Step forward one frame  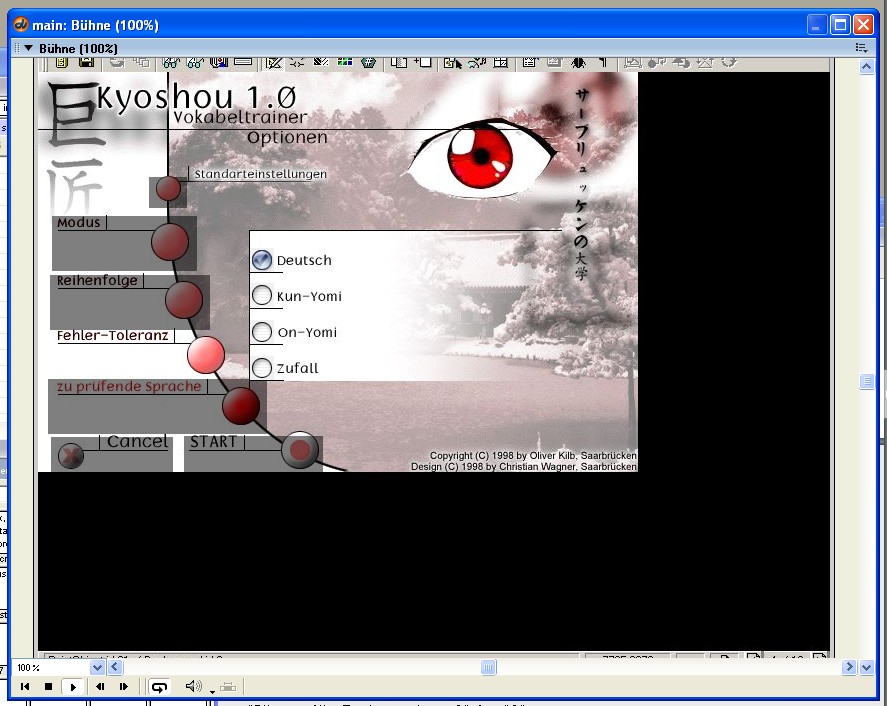123,687
